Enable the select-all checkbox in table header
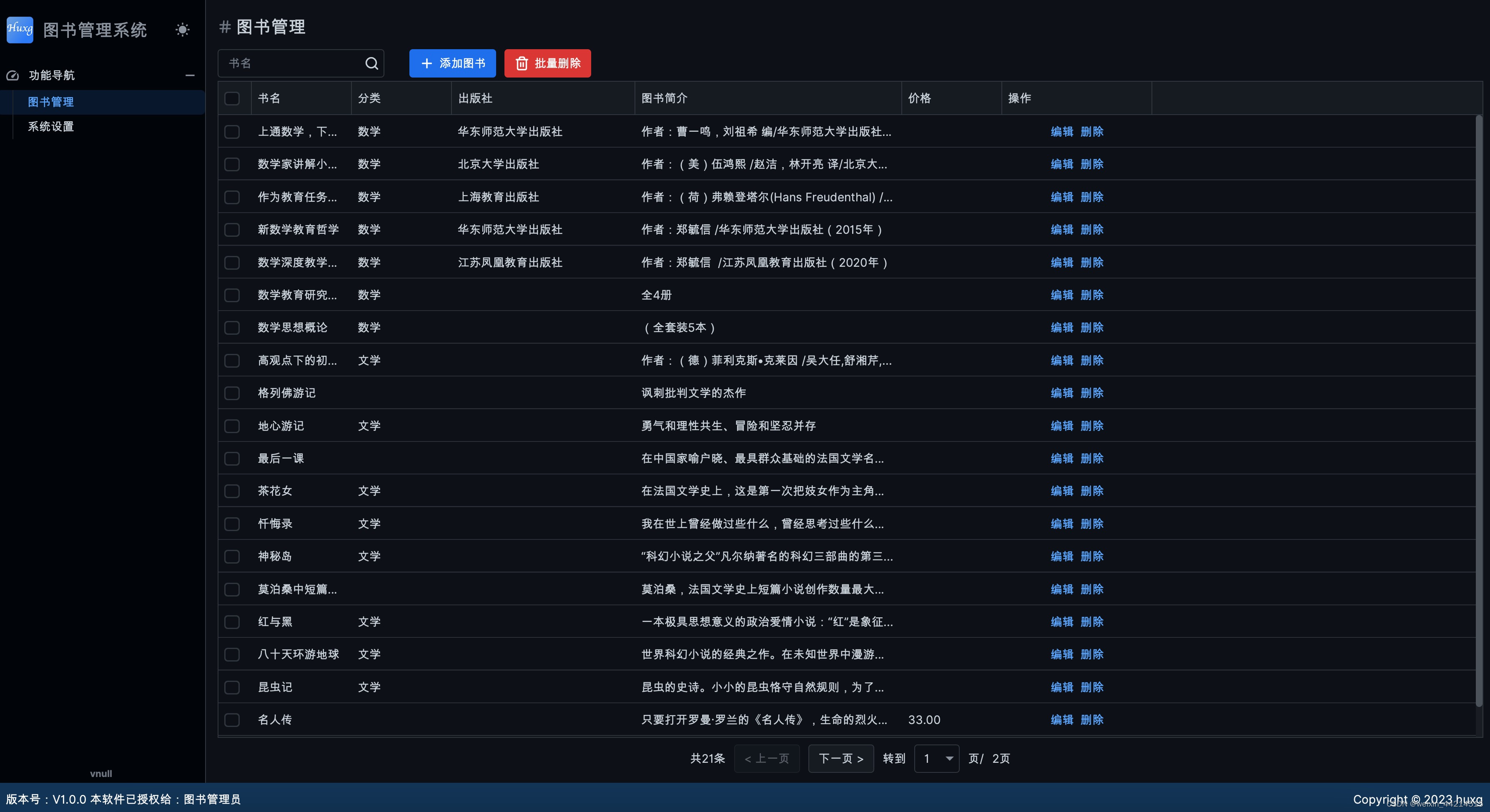Screen dimensions: 1490x812 233,98
